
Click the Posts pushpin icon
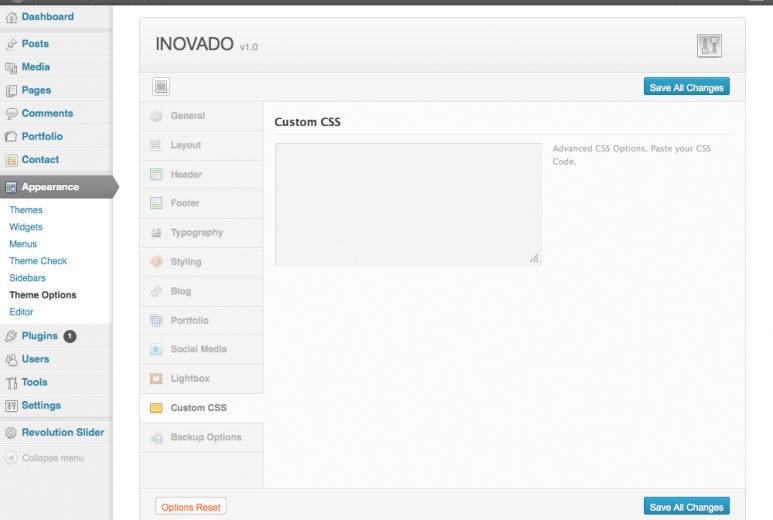pyautogui.click(x=11, y=44)
